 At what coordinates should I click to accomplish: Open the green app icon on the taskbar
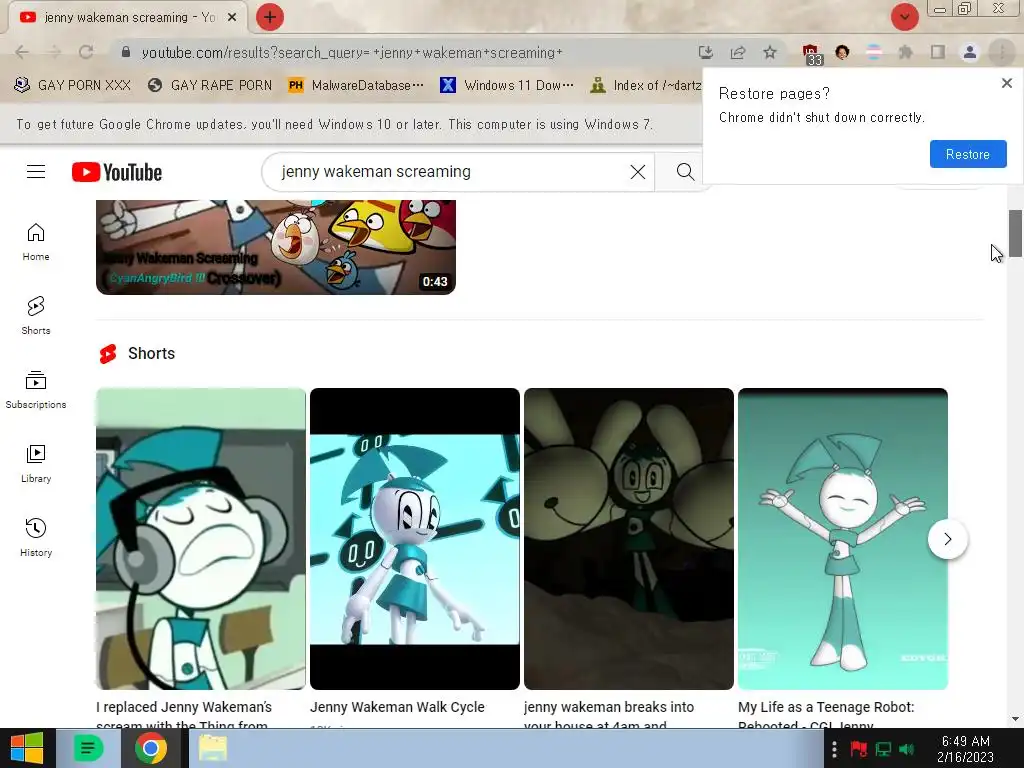pyautogui.click(x=88, y=748)
